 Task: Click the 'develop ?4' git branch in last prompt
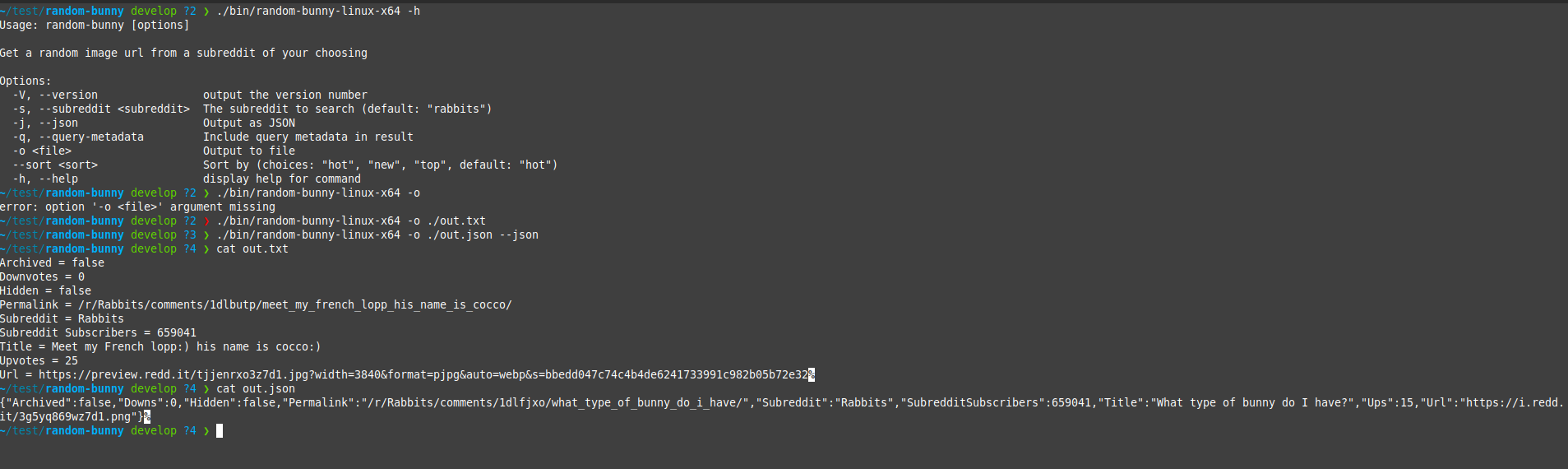(x=164, y=430)
